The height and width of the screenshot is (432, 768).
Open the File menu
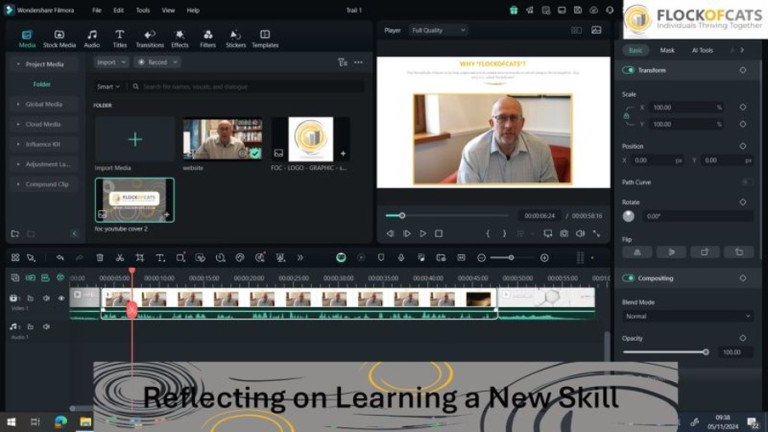[97, 10]
